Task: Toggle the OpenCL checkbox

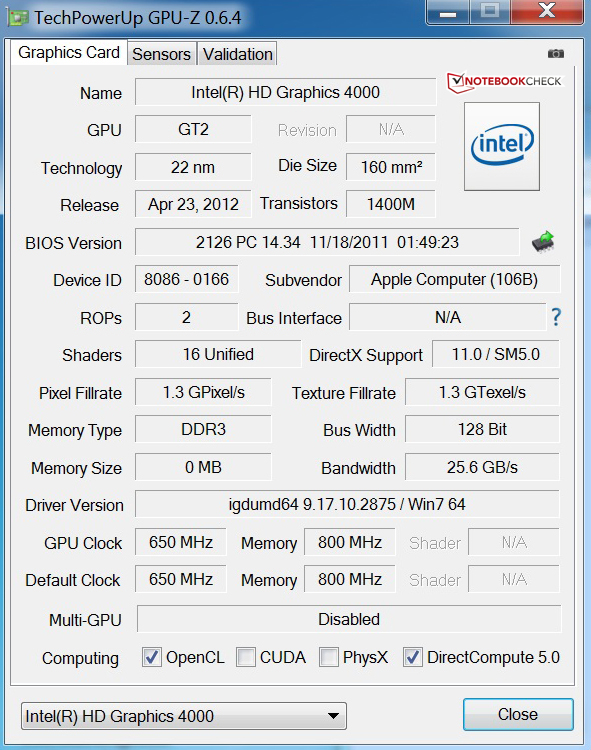Action: [152, 657]
